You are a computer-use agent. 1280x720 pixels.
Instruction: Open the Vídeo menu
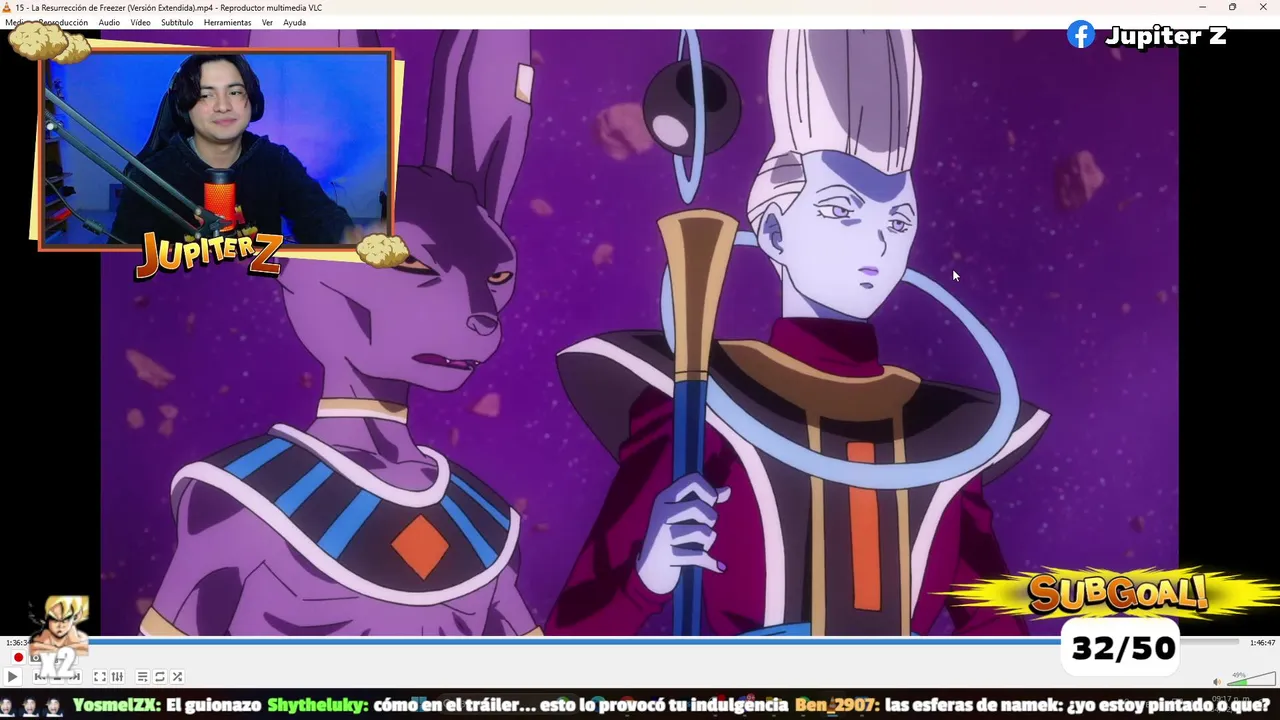point(140,22)
